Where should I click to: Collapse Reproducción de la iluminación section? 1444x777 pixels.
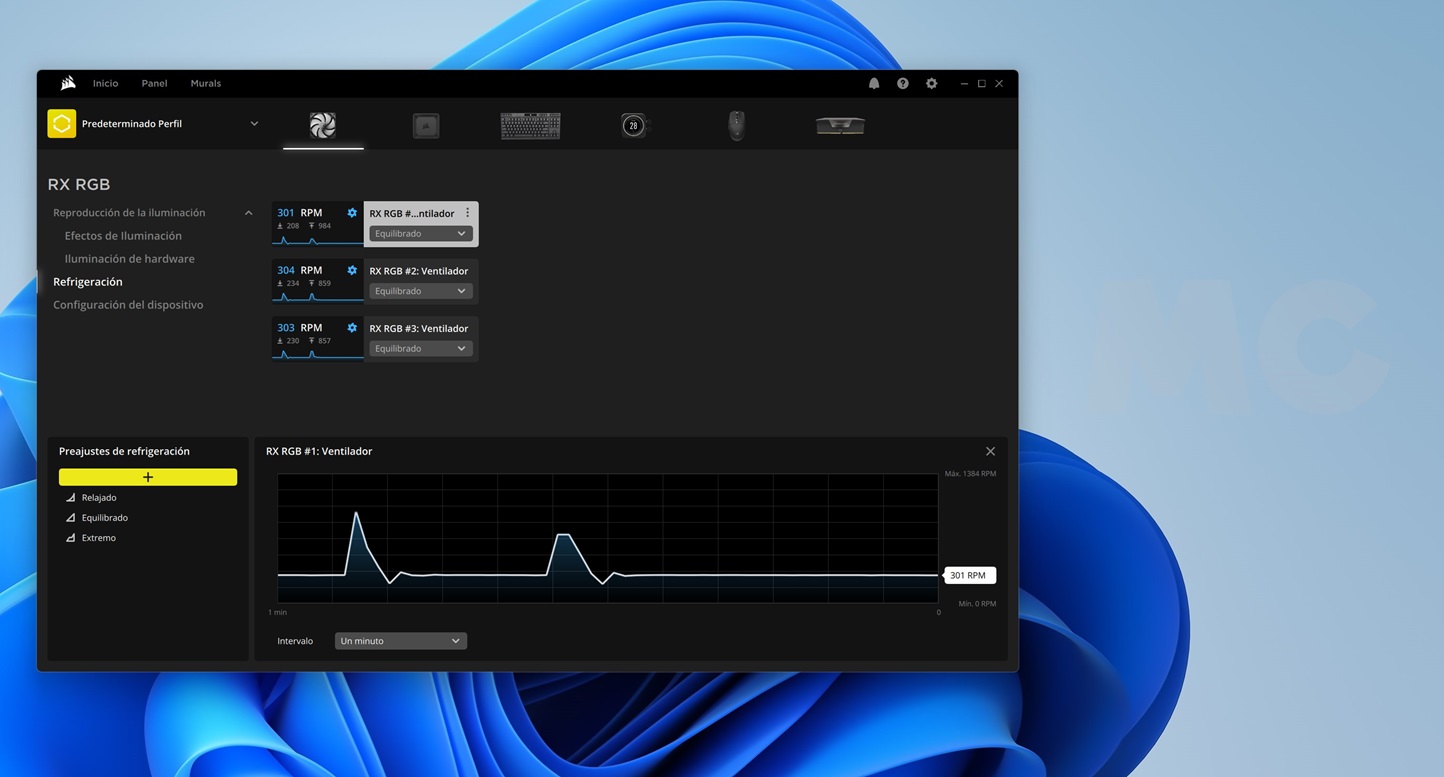[x=249, y=213]
